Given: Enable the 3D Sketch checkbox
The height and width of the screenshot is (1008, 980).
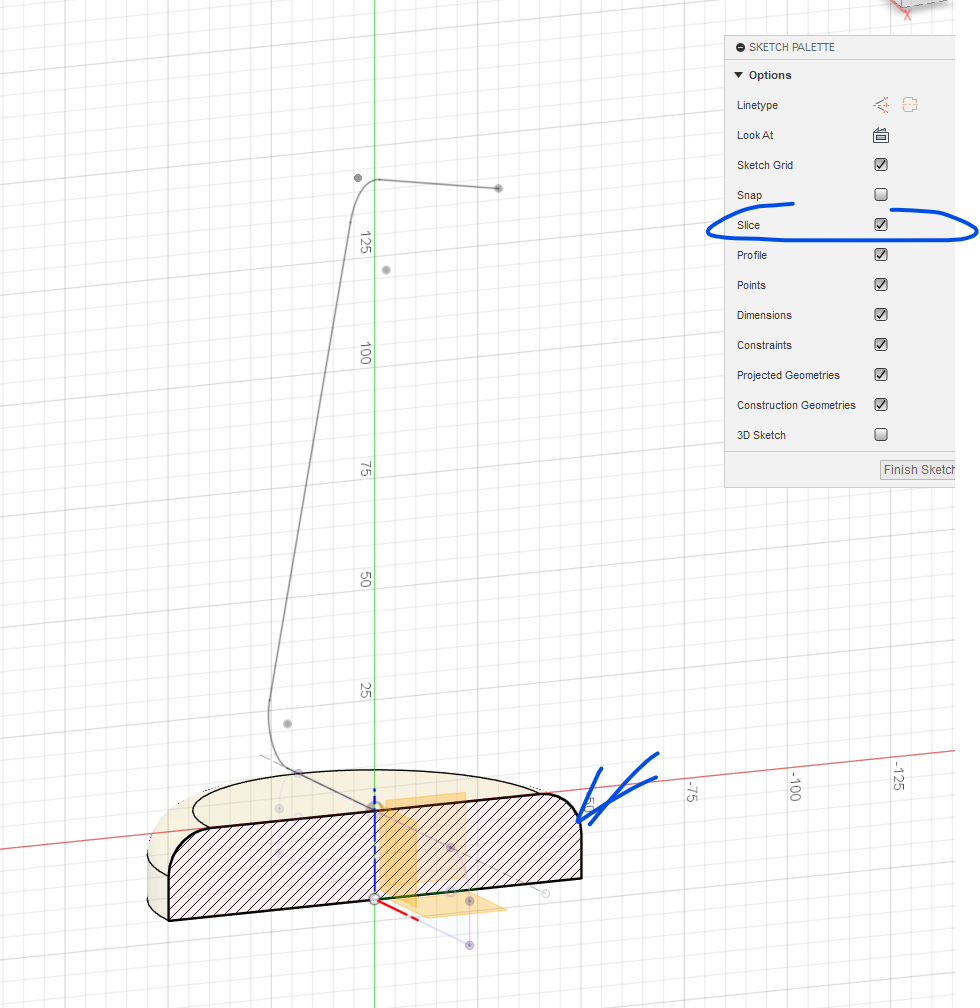Looking at the screenshot, I should [x=881, y=435].
